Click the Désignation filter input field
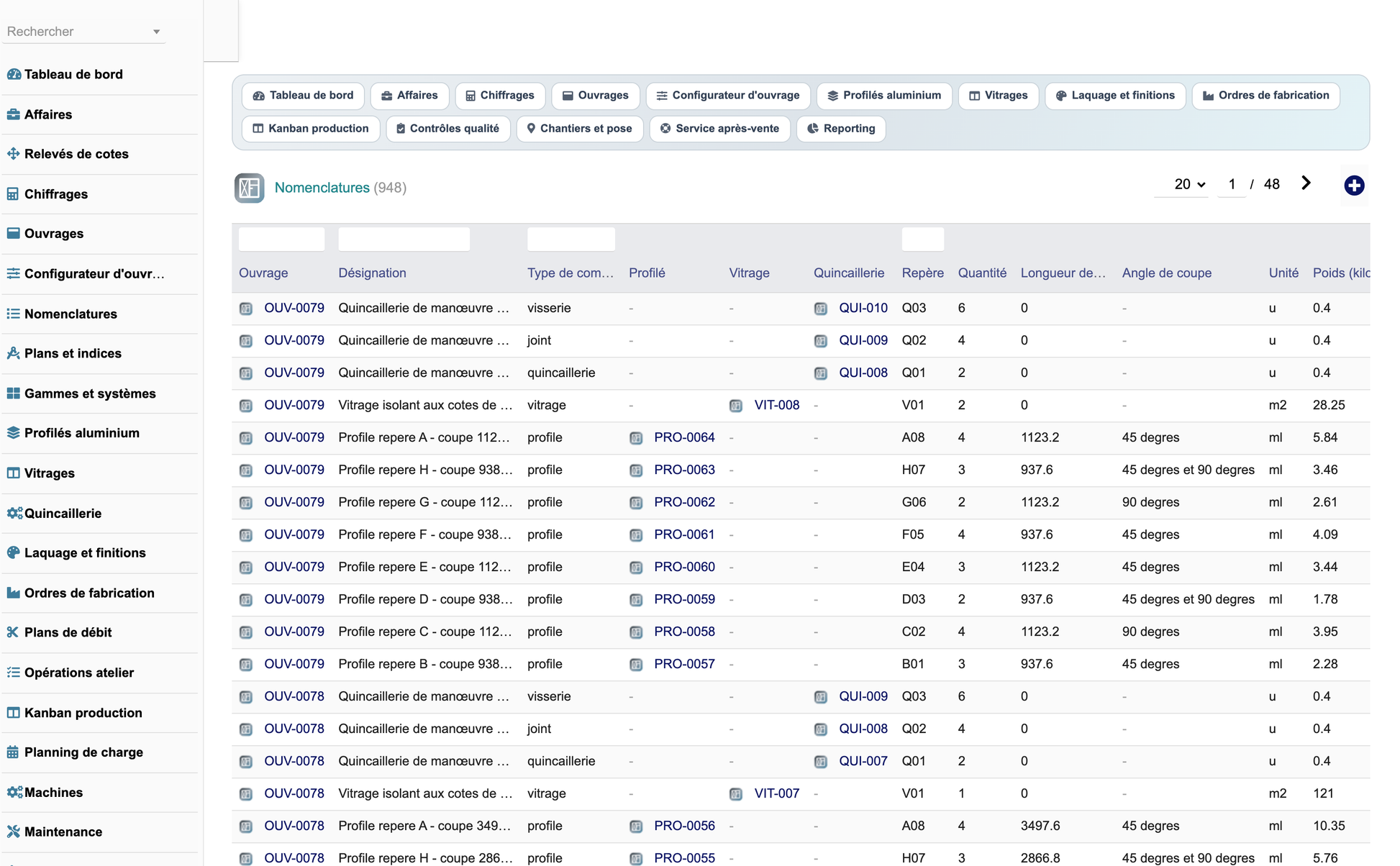Viewport: 1400px width, 866px height. [x=404, y=239]
